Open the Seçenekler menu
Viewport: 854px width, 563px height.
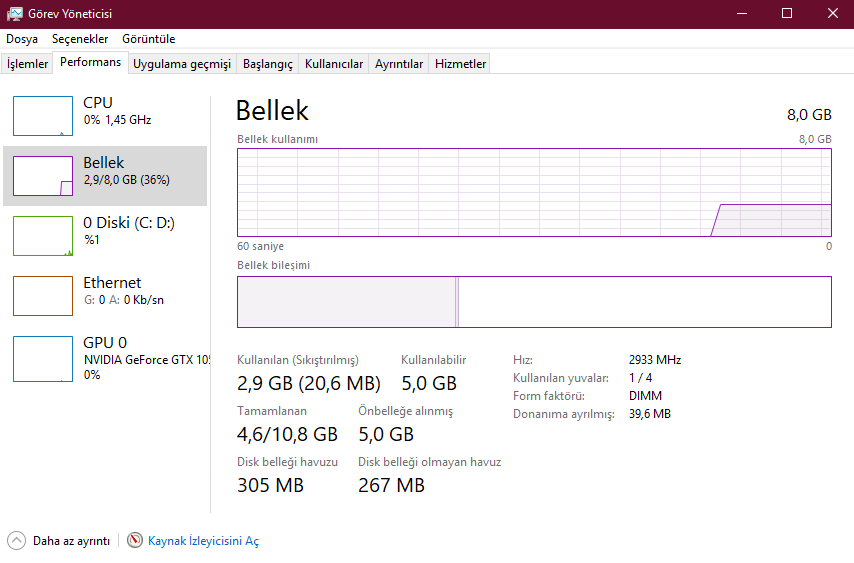[x=80, y=39]
